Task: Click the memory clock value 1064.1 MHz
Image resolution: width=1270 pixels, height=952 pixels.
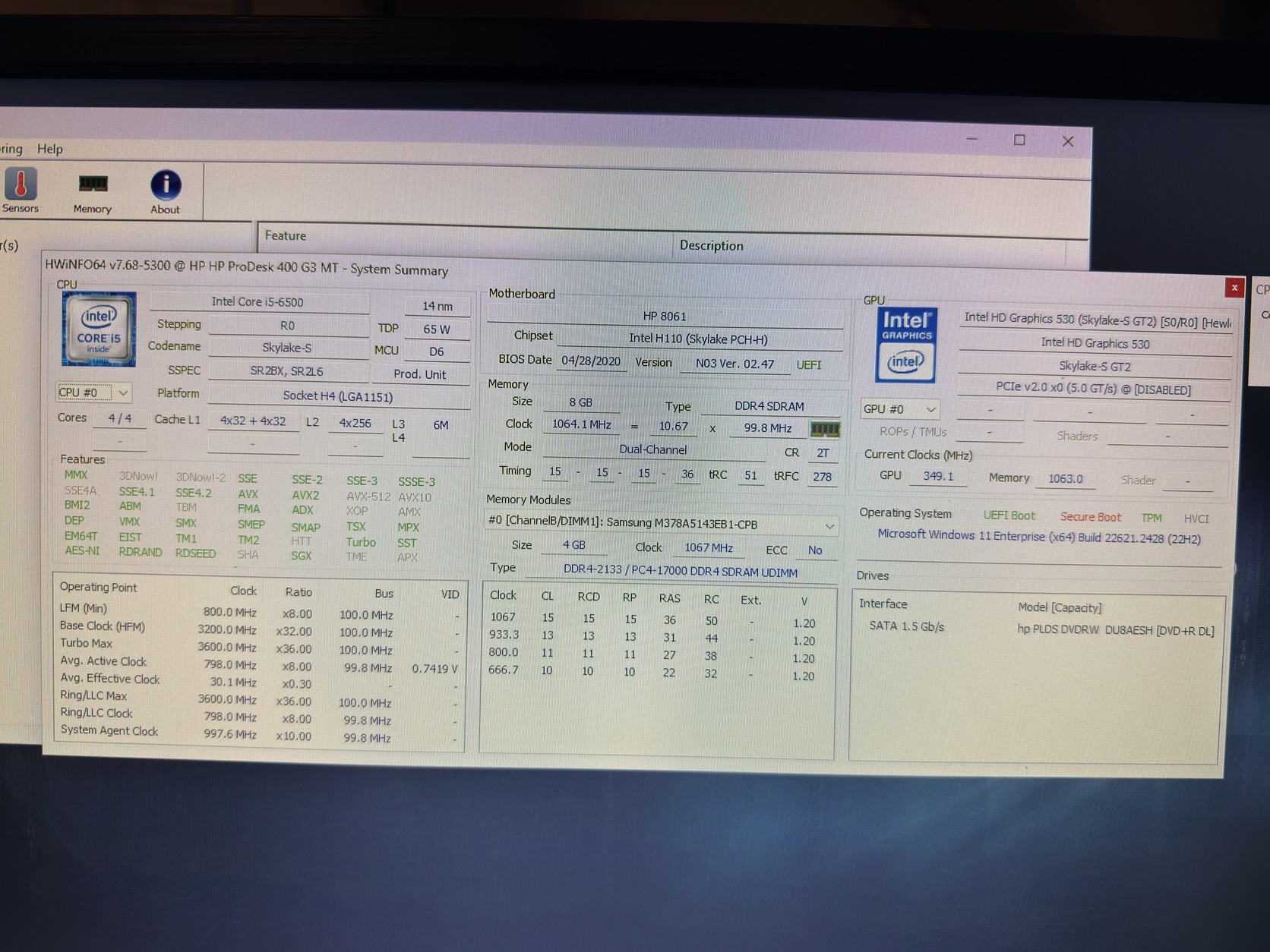Action: click(x=582, y=424)
